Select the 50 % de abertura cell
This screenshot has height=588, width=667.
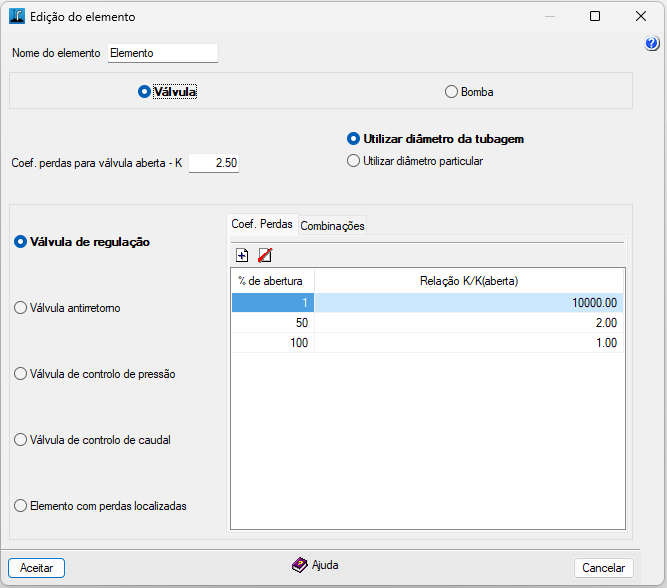[273, 323]
